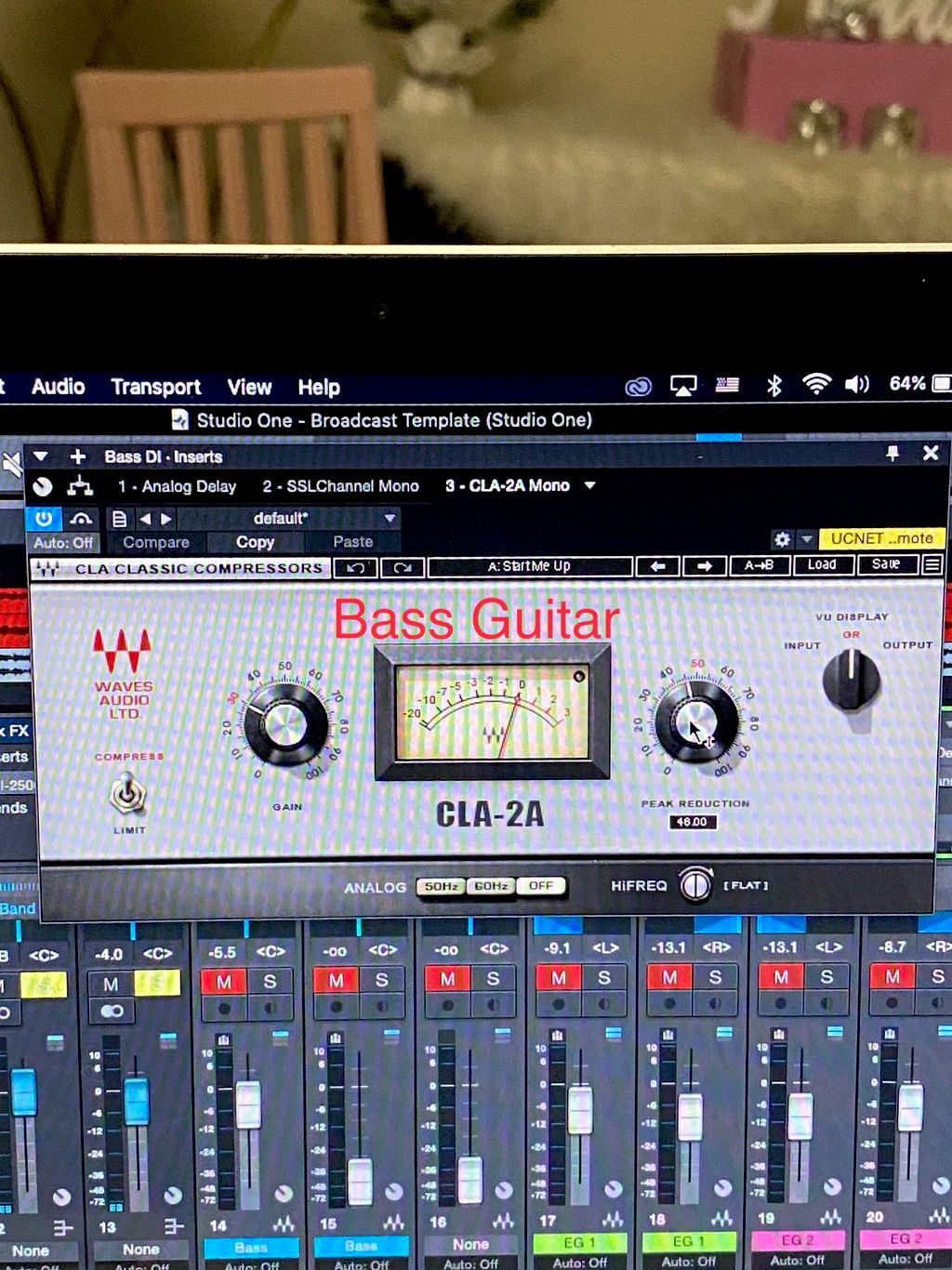952x1270 pixels.
Task: Click the Copy button
Action: 255,542
